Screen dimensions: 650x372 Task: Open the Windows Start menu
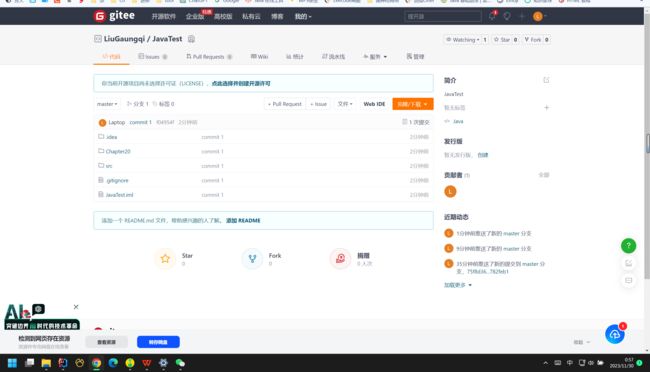(12, 363)
